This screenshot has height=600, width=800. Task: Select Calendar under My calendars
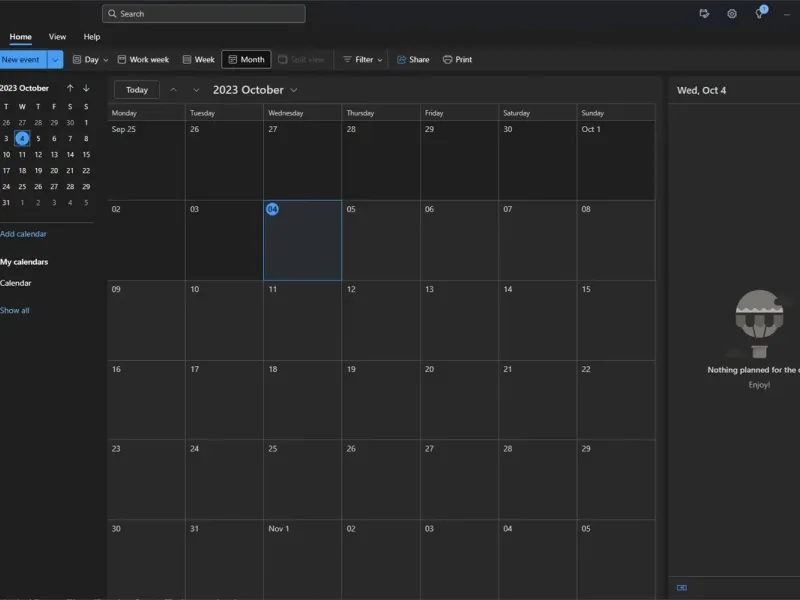pyautogui.click(x=15, y=283)
